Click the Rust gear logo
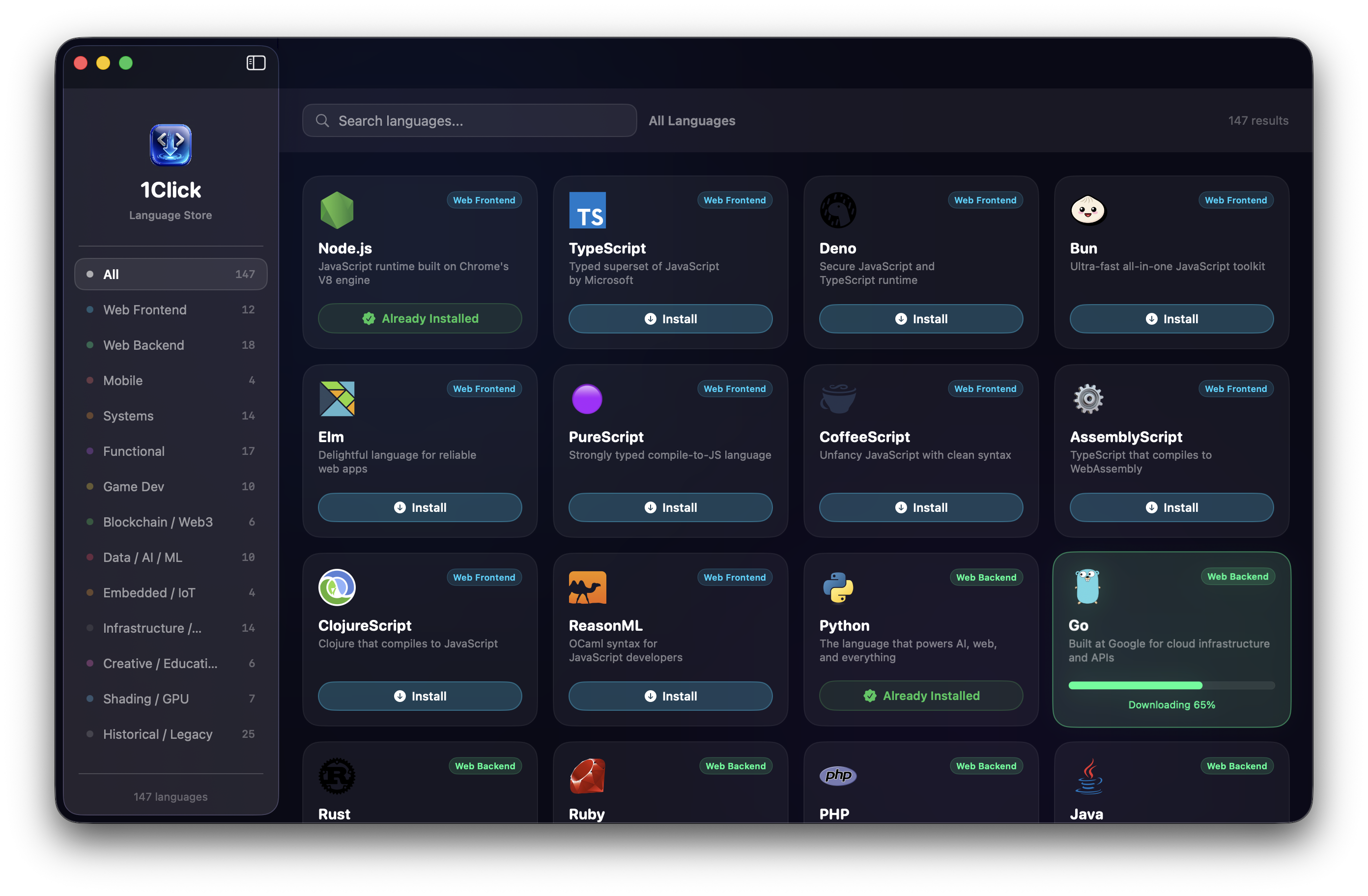 [337, 775]
